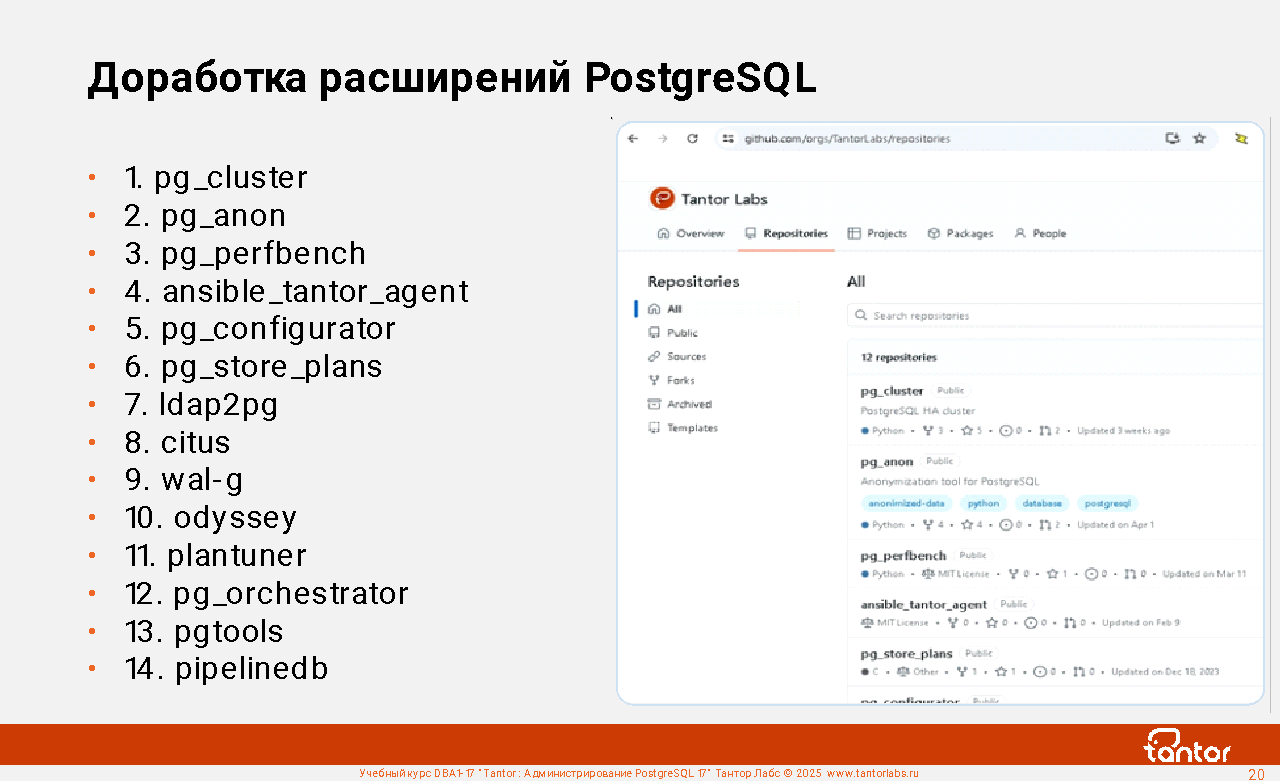This screenshot has width=1280, height=781.
Task: Click the Tantor Labs organization avatar
Action: (x=662, y=198)
